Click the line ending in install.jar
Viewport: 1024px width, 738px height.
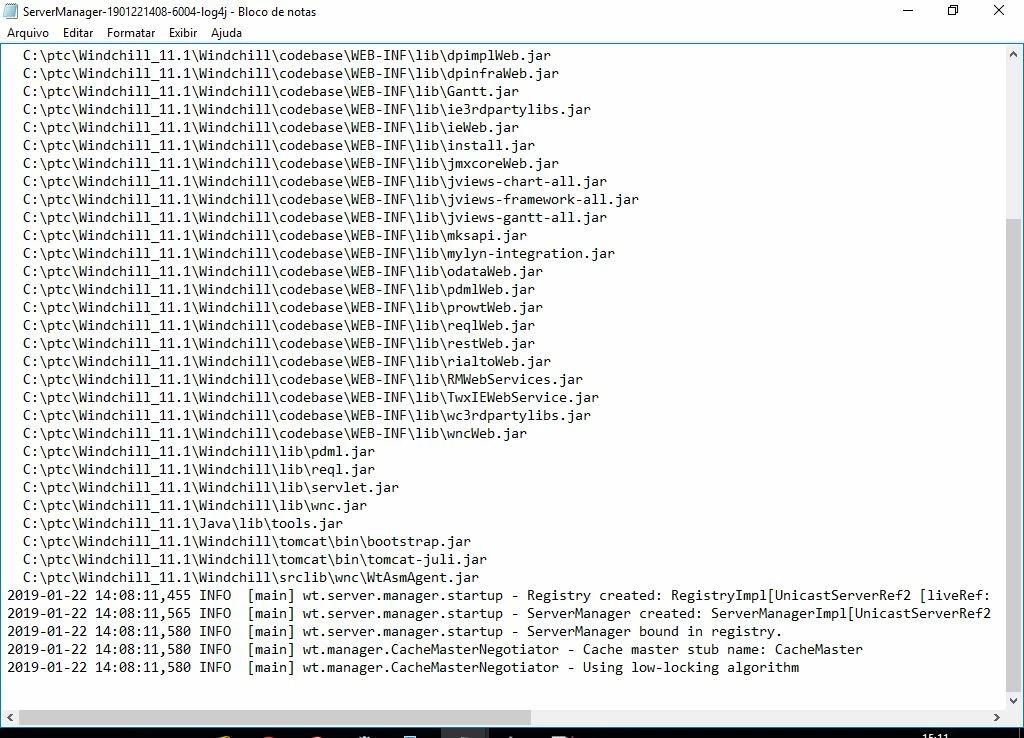click(x=279, y=145)
